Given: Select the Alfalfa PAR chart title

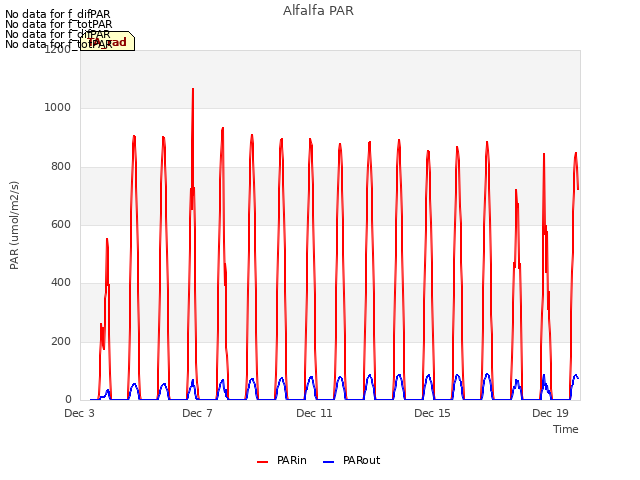Looking at the screenshot, I should [x=318, y=11].
